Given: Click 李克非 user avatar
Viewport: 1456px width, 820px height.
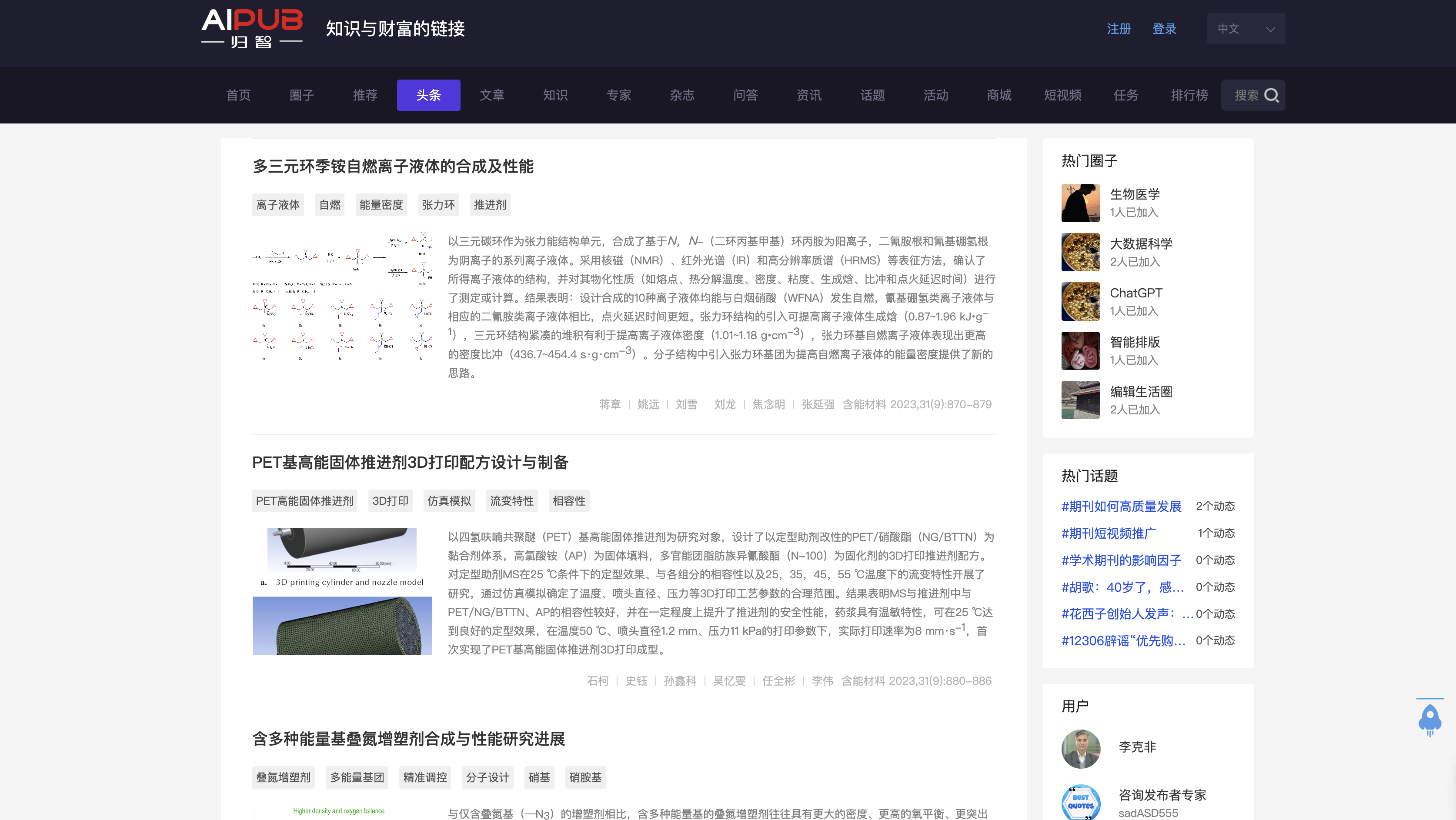Looking at the screenshot, I should 1080,748.
